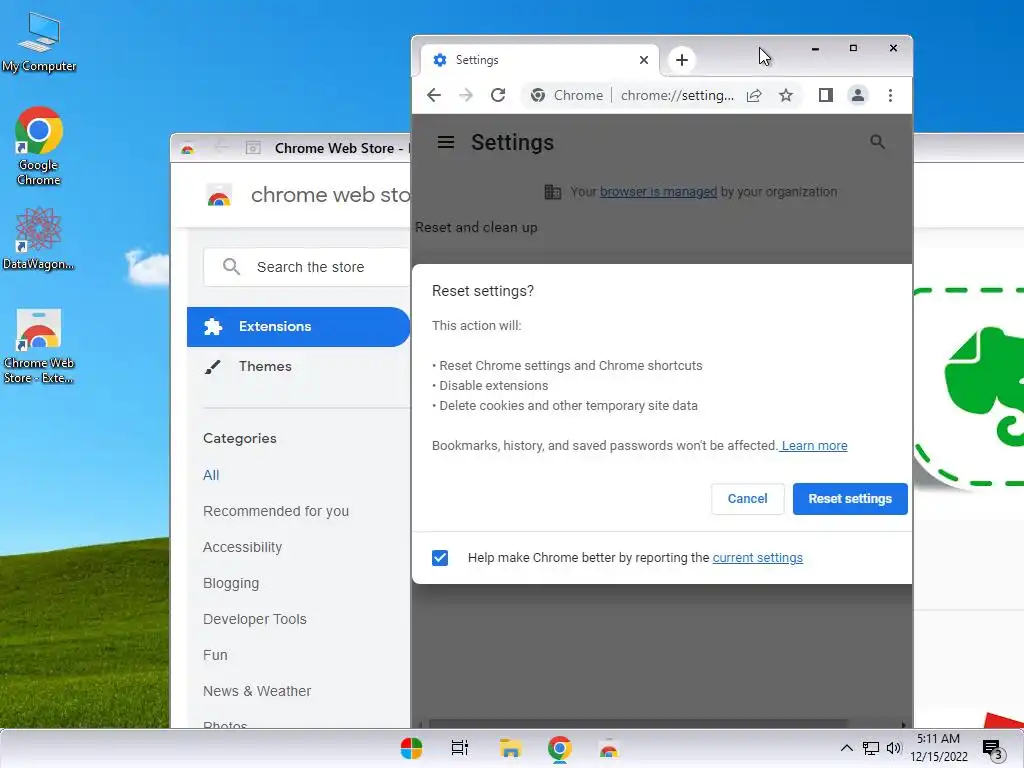The image size is (1024, 768).
Task: Open My Computer desktop icon
Action: [39, 42]
